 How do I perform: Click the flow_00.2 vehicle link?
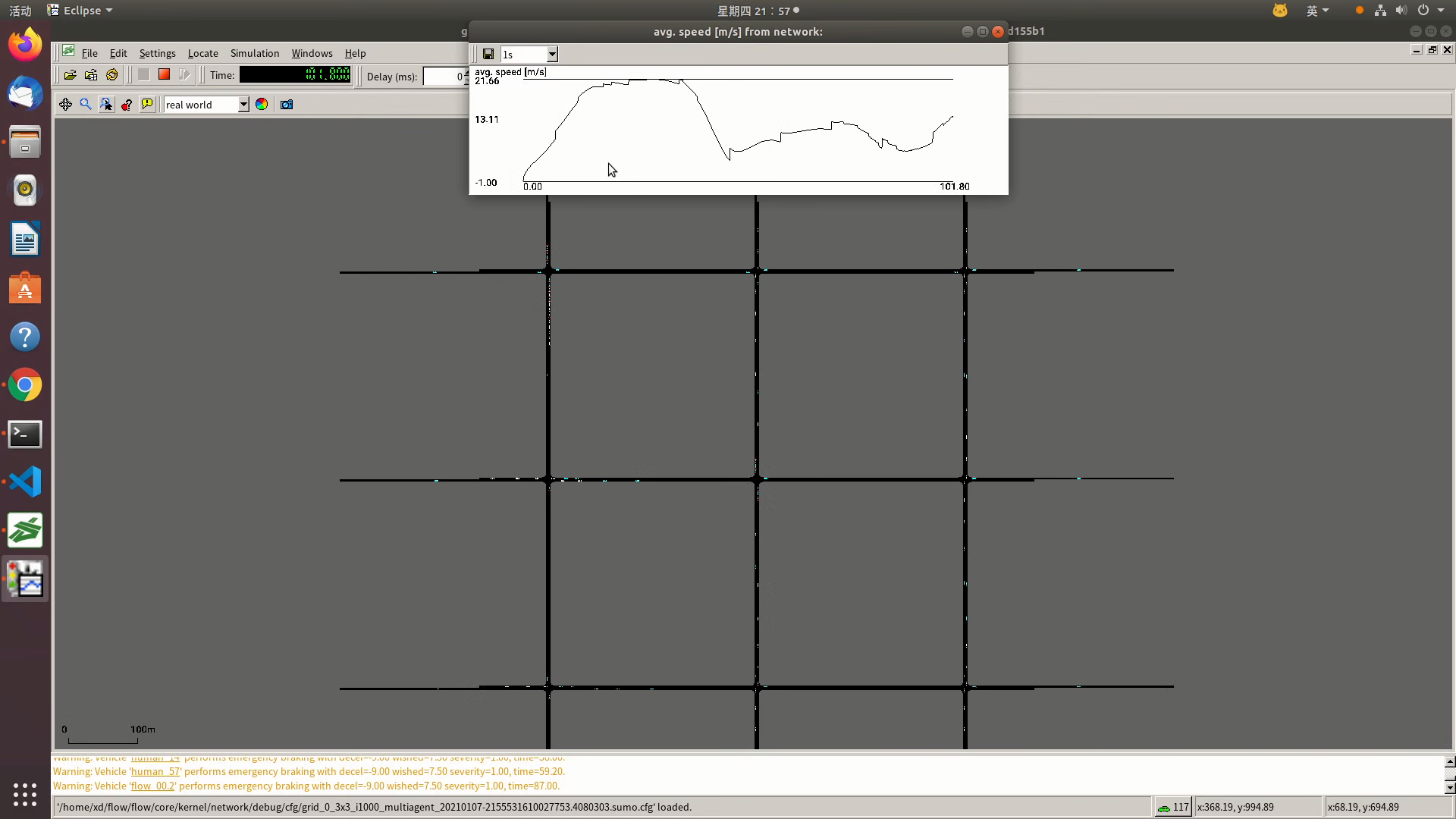point(152,786)
